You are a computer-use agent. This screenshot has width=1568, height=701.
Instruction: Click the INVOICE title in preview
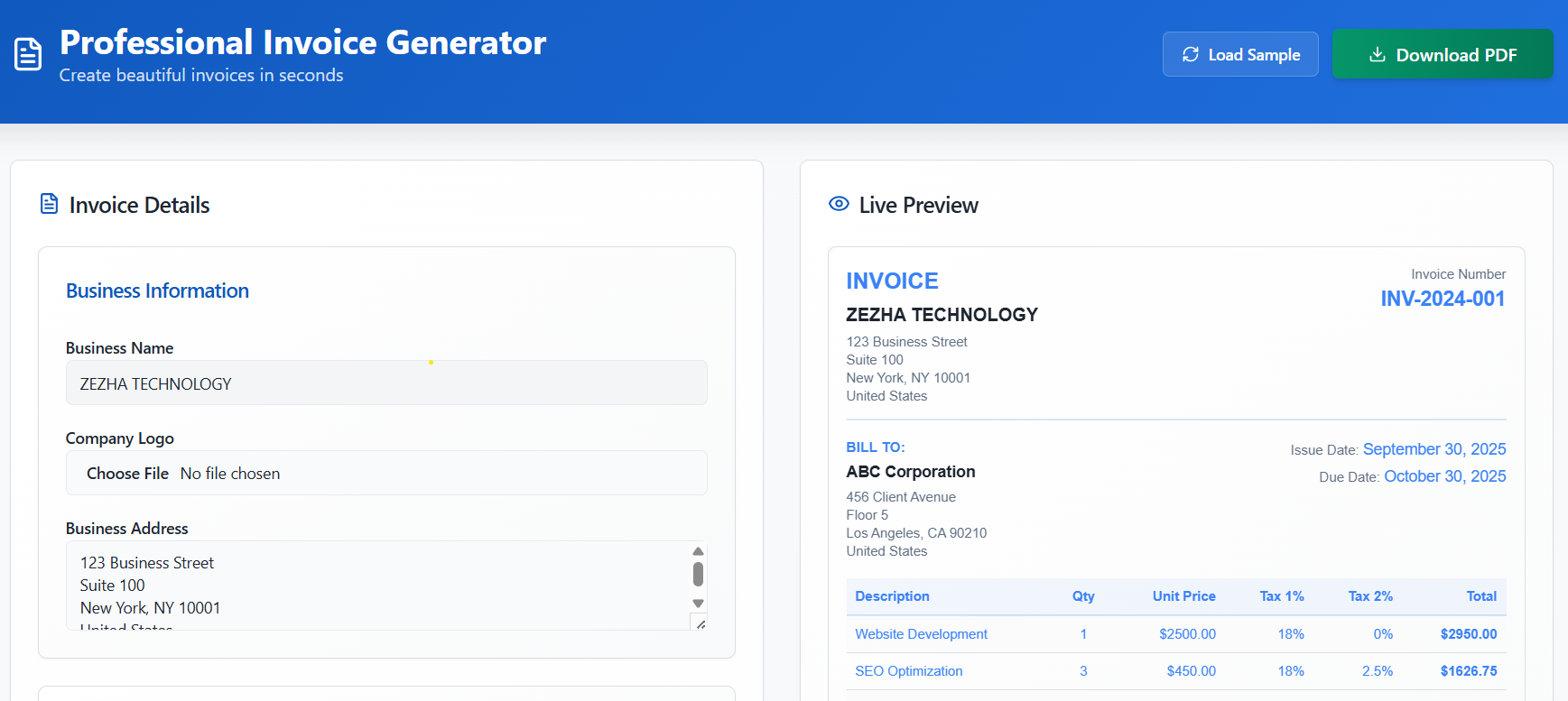(892, 281)
